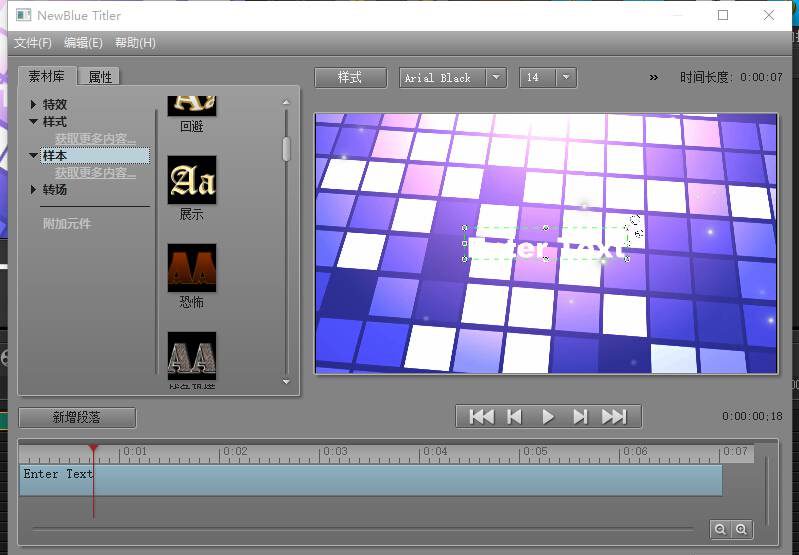Zoom out the timeline with the minus magnifier
The image size is (799, 555).
tap(720, 530)
